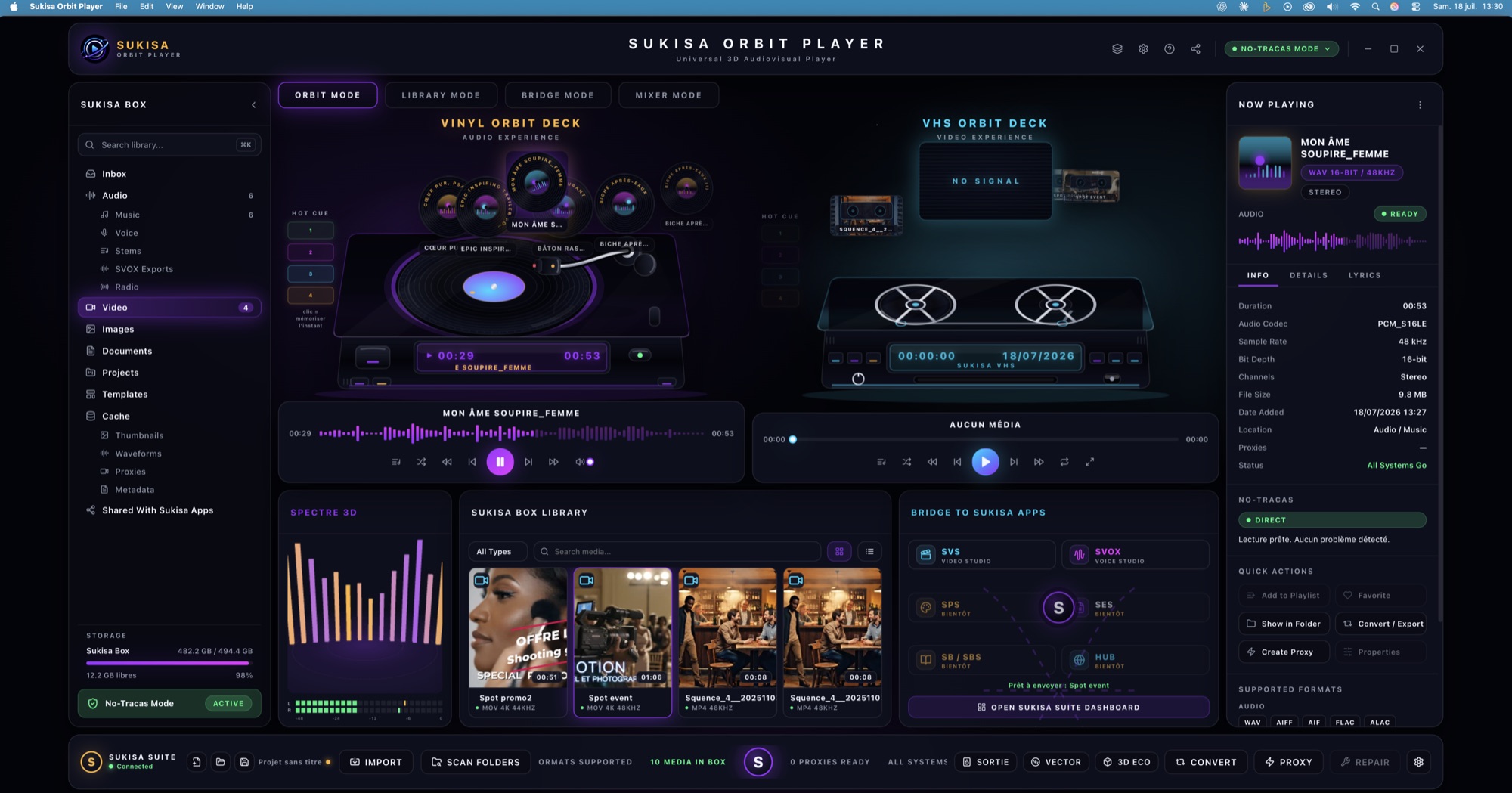Switch to Bridge Mode tab
This screenshot has height=793, width=1512.
(x=558, y=95)
